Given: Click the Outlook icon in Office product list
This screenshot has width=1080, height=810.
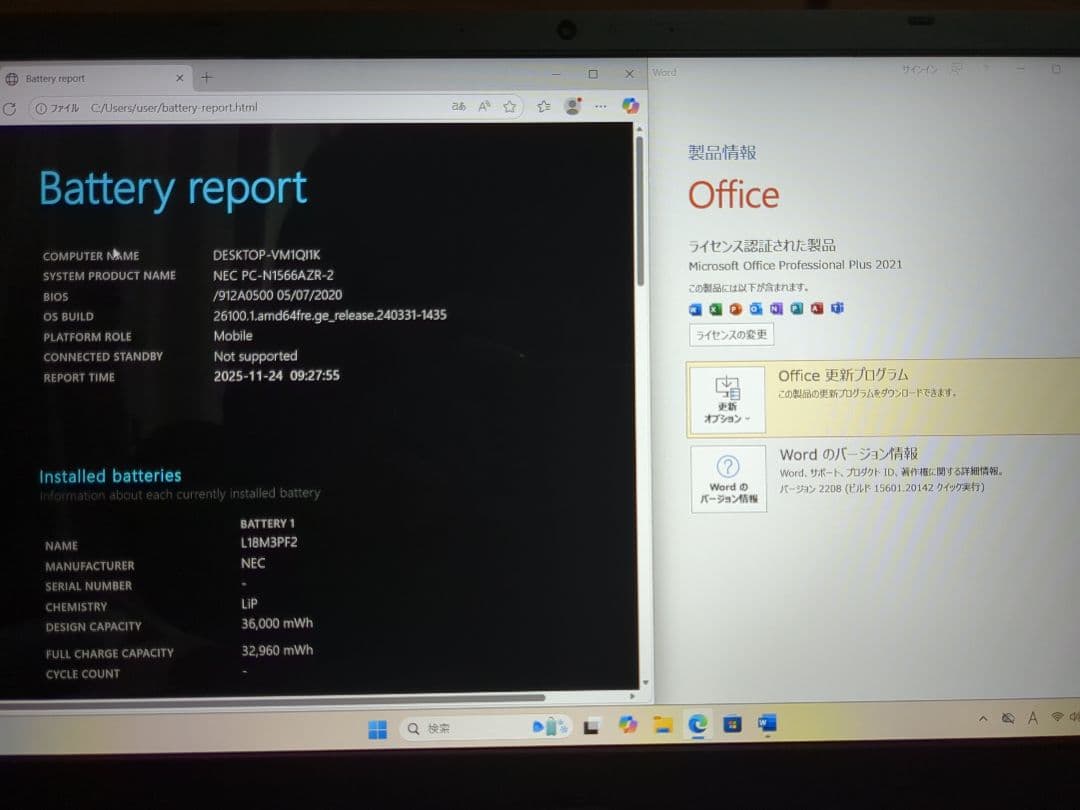Looking at the screenshot, I should (x=755, y=309).
